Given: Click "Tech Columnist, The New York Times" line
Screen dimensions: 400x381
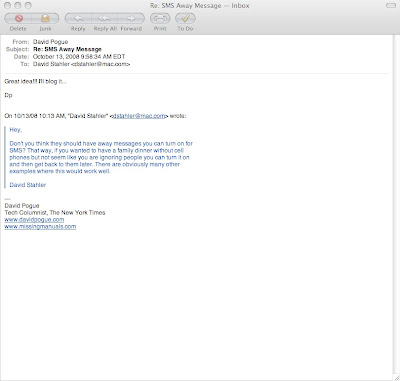Looking at the screenshot, I should click(55, 213).
